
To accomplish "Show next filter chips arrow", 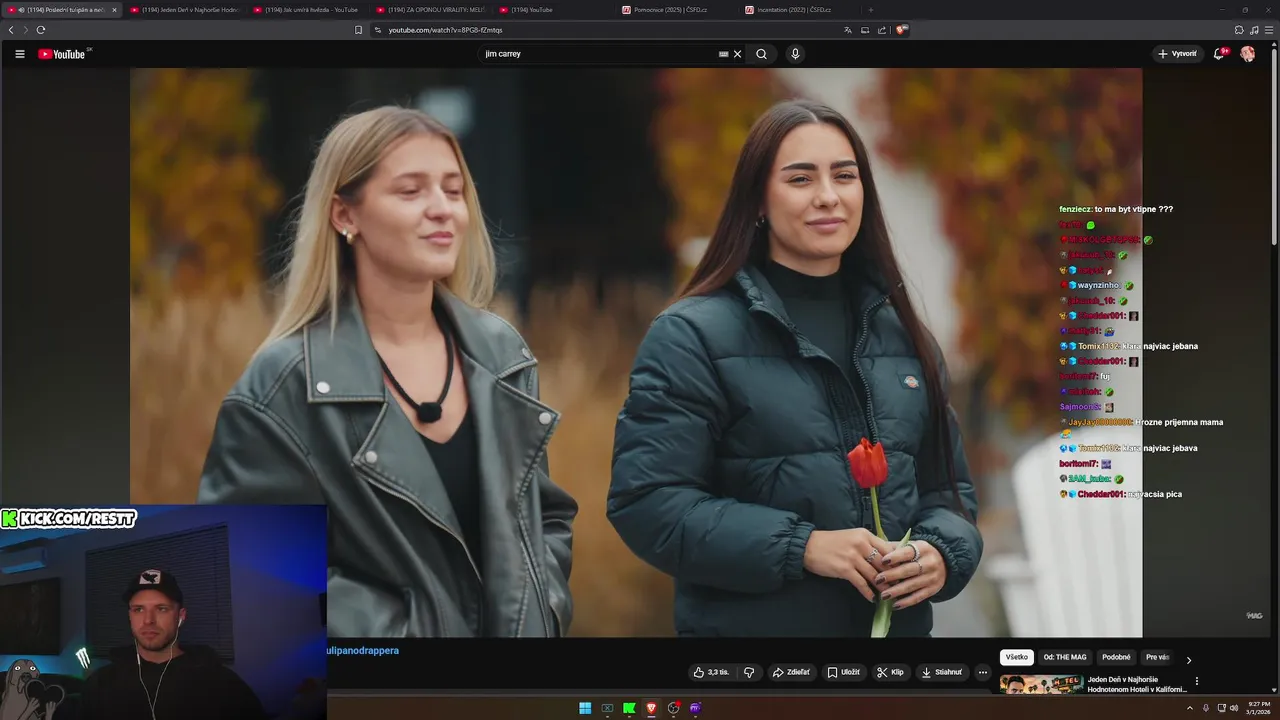I will tap(1188, 660).
